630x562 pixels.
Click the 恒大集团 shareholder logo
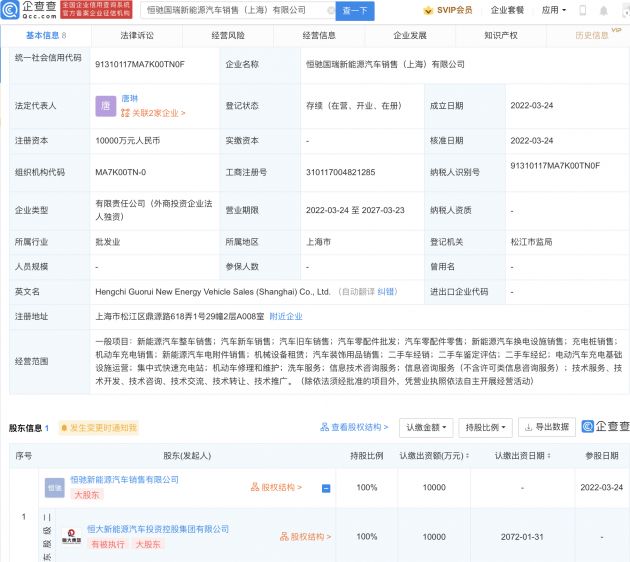click(x=71, y=537)
